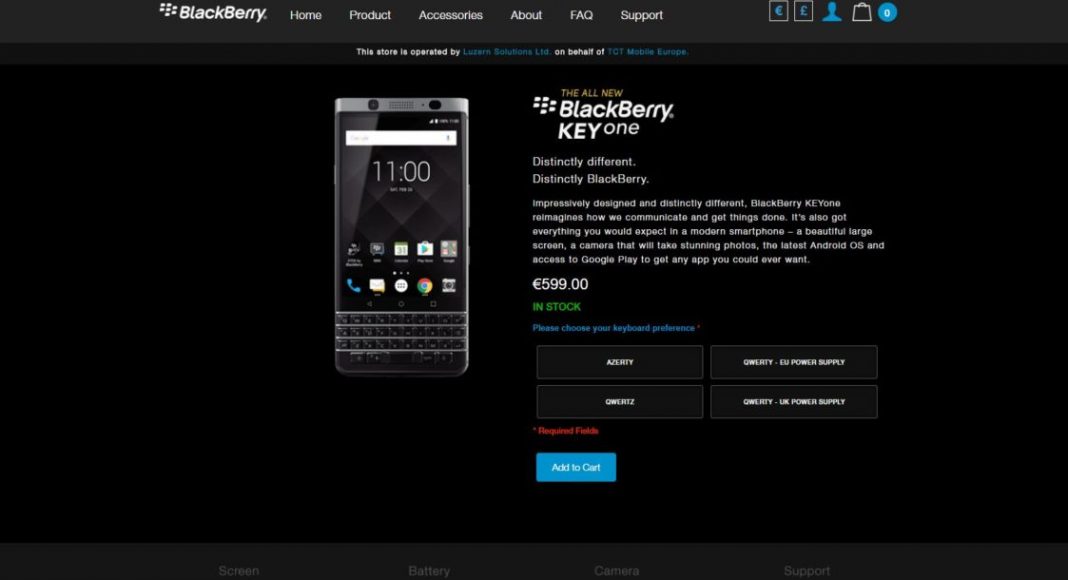
Task: Go to the Accessories menu
Action: (450, 15)
